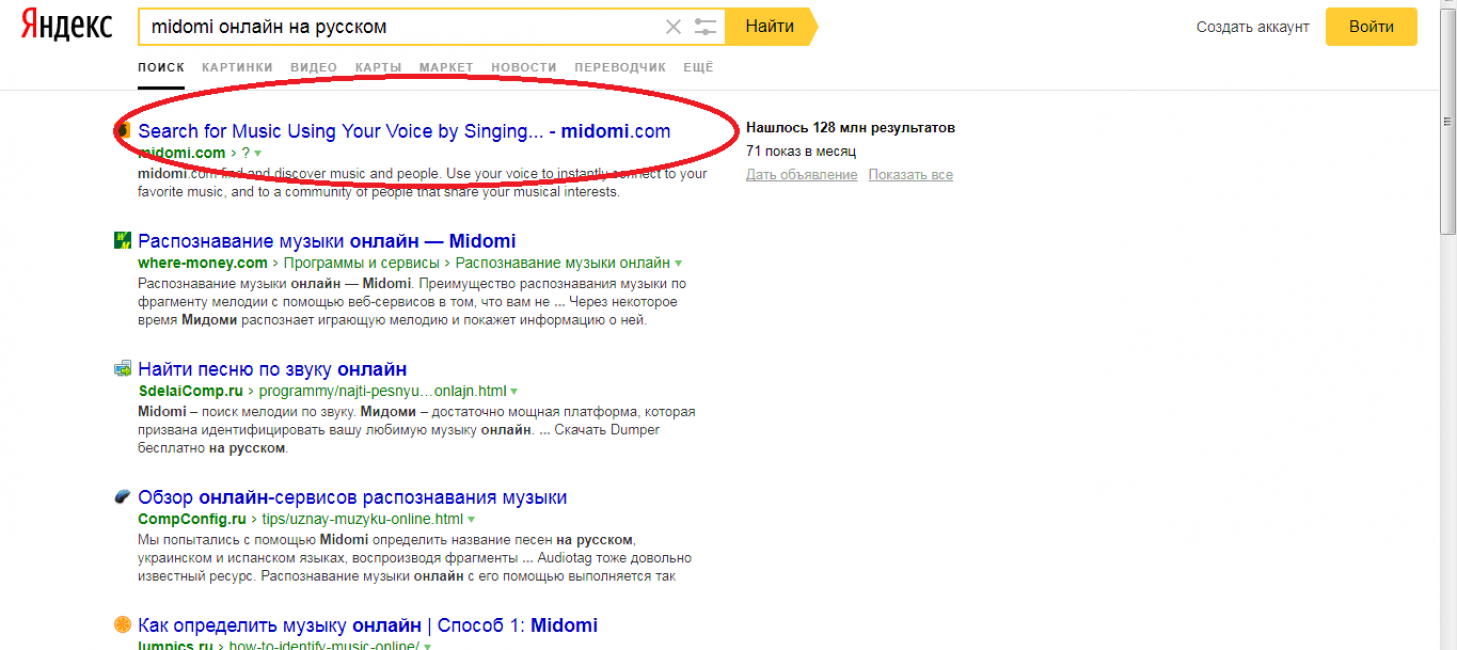The height and width of the screenshot is (650, 1457).
Task: Expand the dropdown arrow on the CompConfig.ru result
Action: [471, 519]
